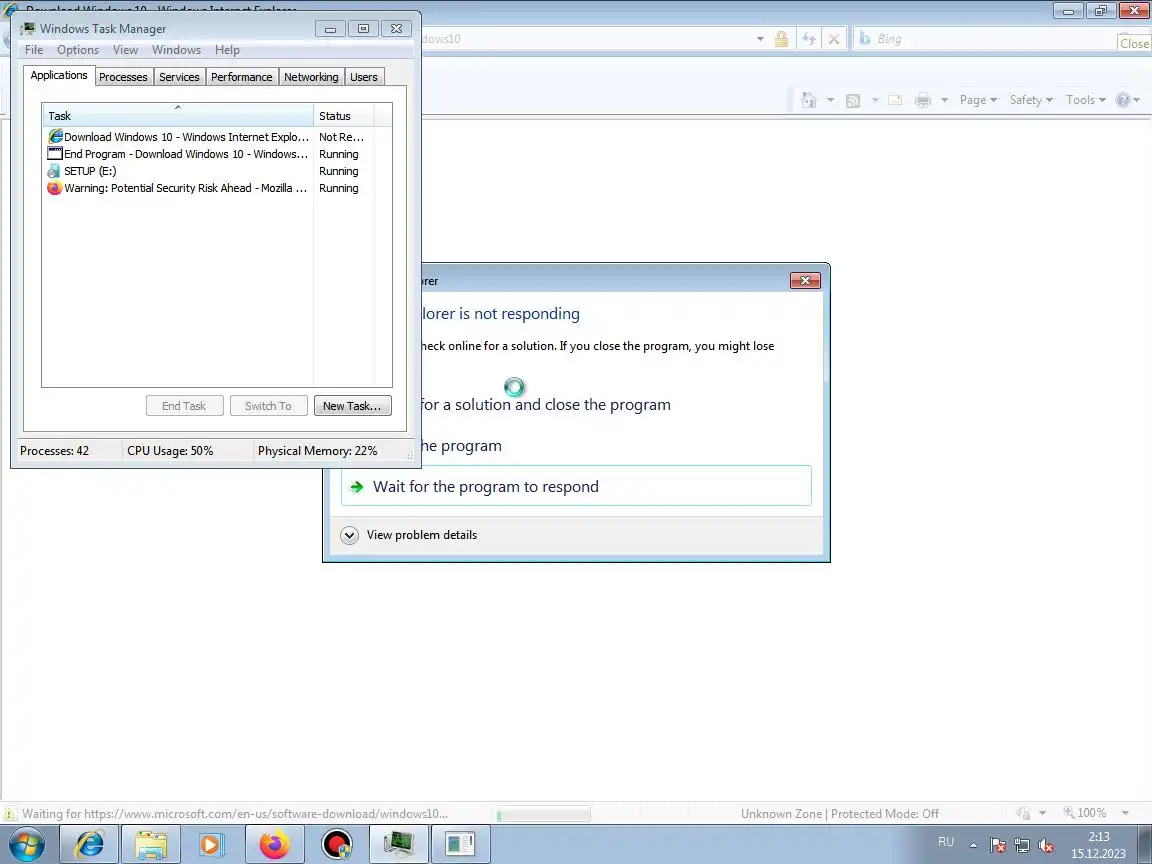Open the Tools dropdown menu
The height and width of the screenshot is (864, 1152).
(1085, 100)
